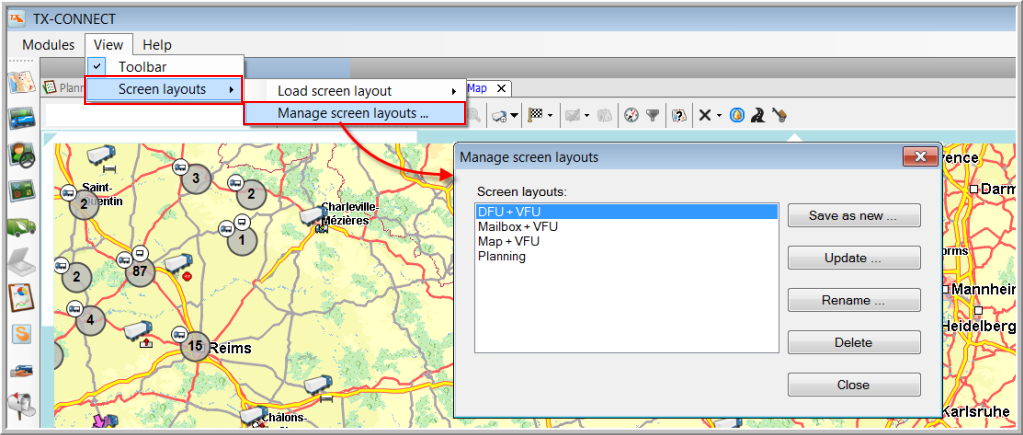Click the orange S icon in the sidebar
1023x435 pixels.
pos(21,334)
